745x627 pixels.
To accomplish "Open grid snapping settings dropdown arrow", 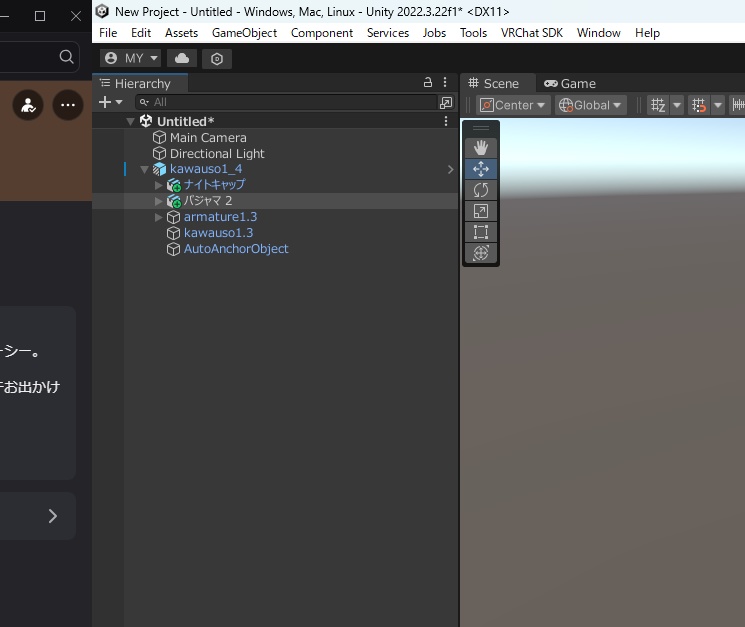I will coord(718,105).
